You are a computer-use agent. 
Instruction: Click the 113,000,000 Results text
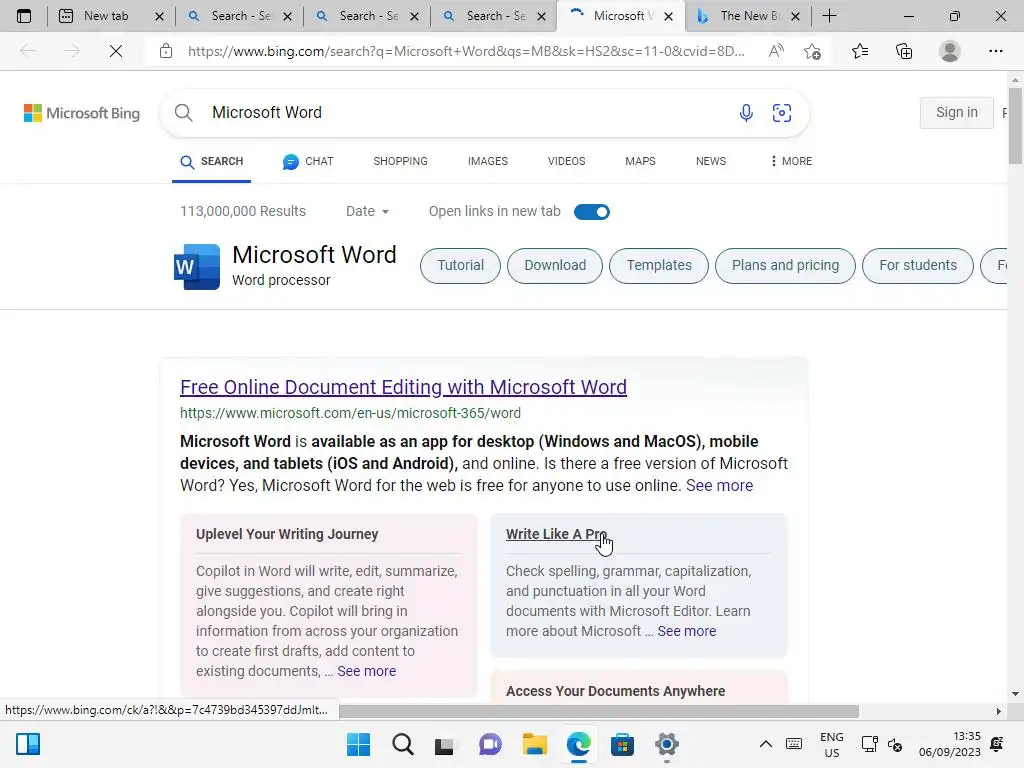tap(243, 212)
